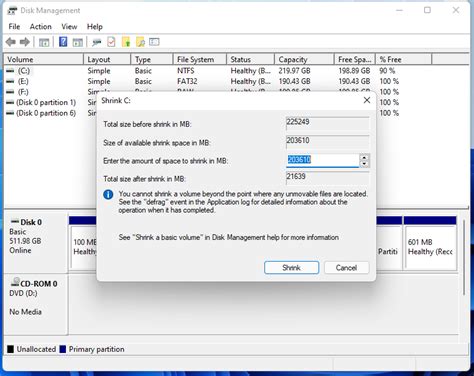Increase shrink amount with up spinner arrow
The width and height of the screenshot is (474, 376).
click(364, 157)
